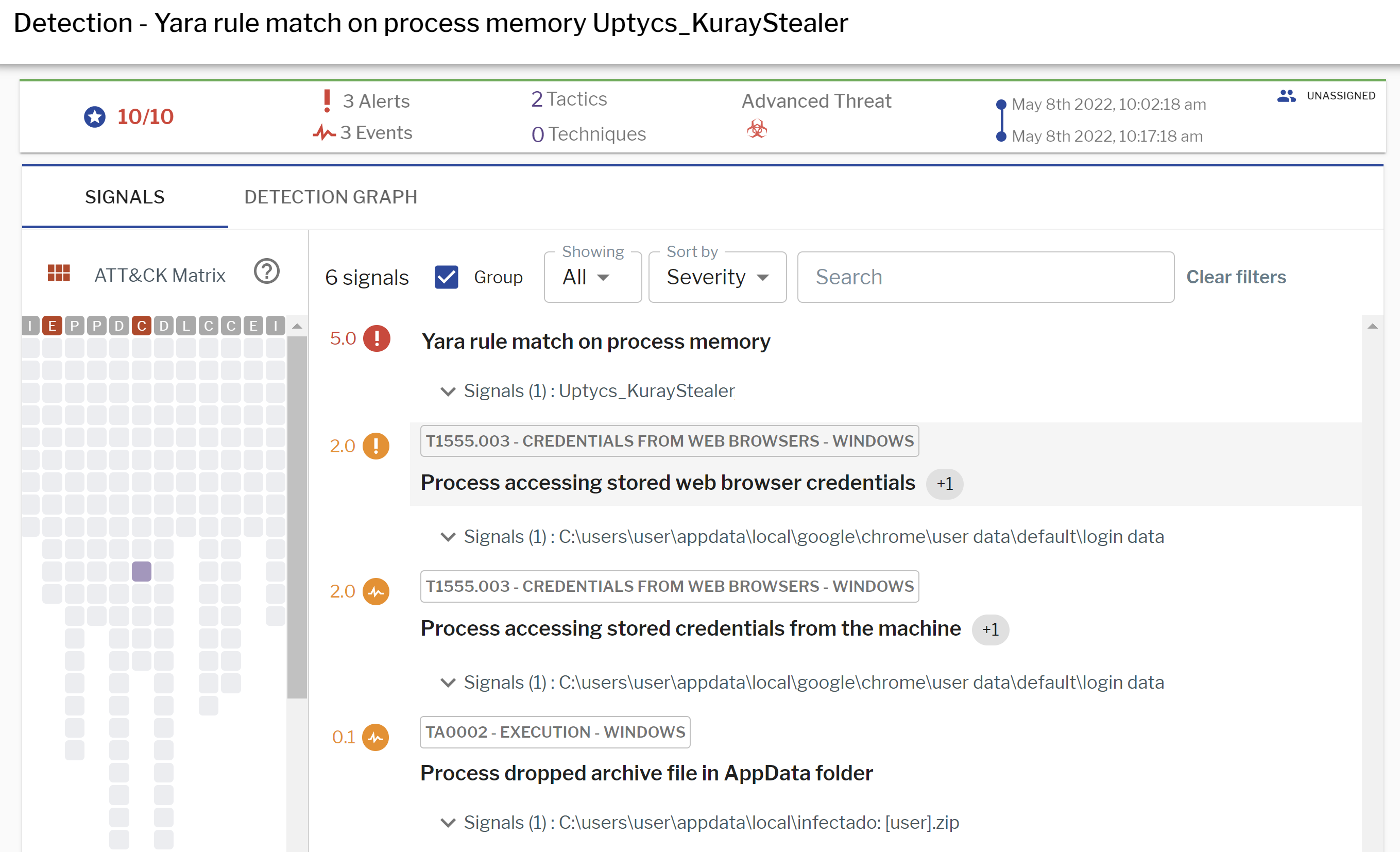The height and width of the screenshot is (852, 1400).
Task: Click into the Search signals field
Action: point(985,277)
